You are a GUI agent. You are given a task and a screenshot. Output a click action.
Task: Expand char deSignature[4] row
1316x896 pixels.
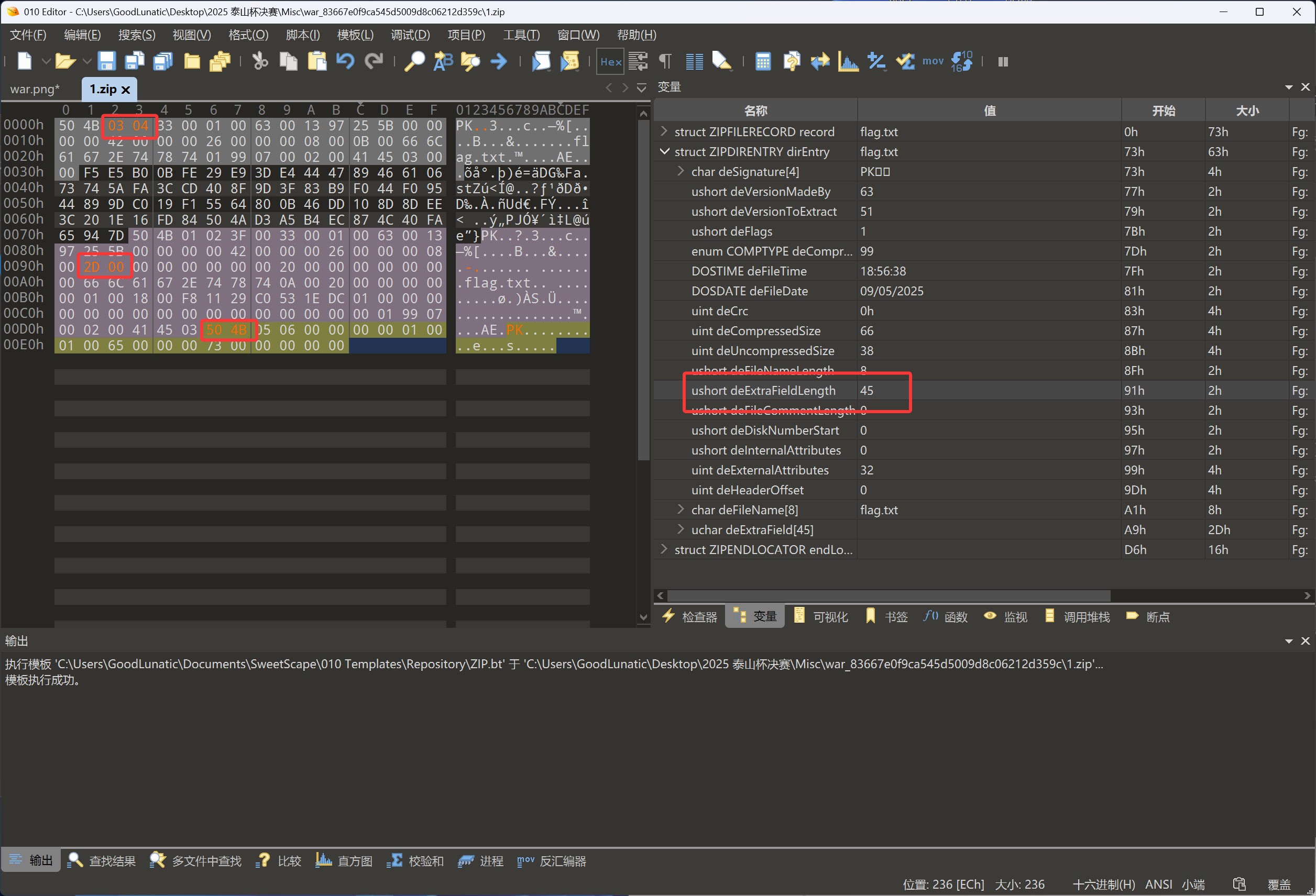pos(681,171)
